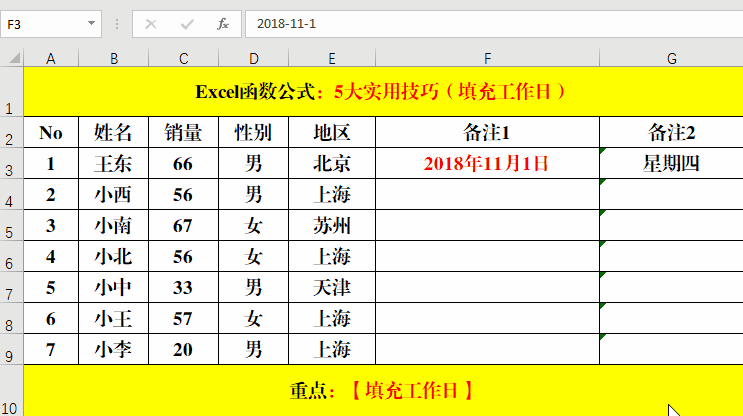
Task: Select column C header
Action: click(x=184, y=58)
